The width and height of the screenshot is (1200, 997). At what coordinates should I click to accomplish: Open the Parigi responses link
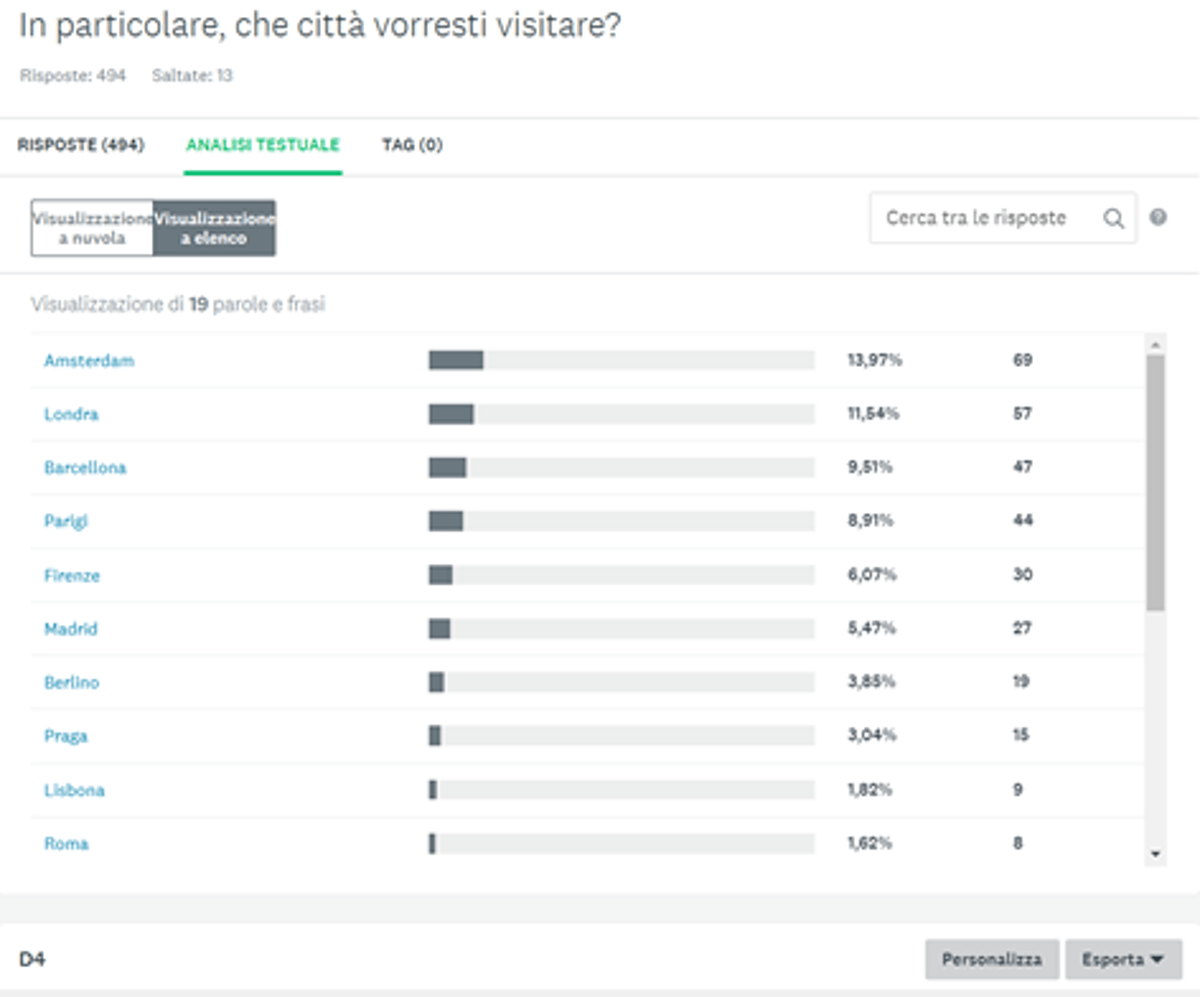pos(66,521)
